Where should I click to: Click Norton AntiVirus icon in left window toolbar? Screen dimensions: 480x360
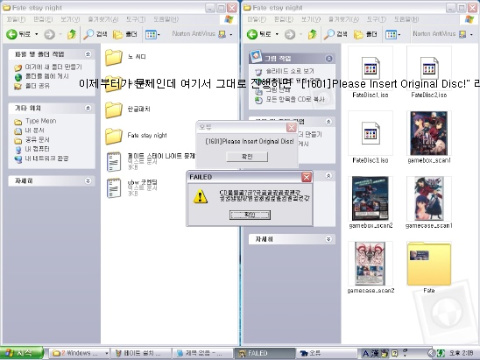tap(222, 34)
